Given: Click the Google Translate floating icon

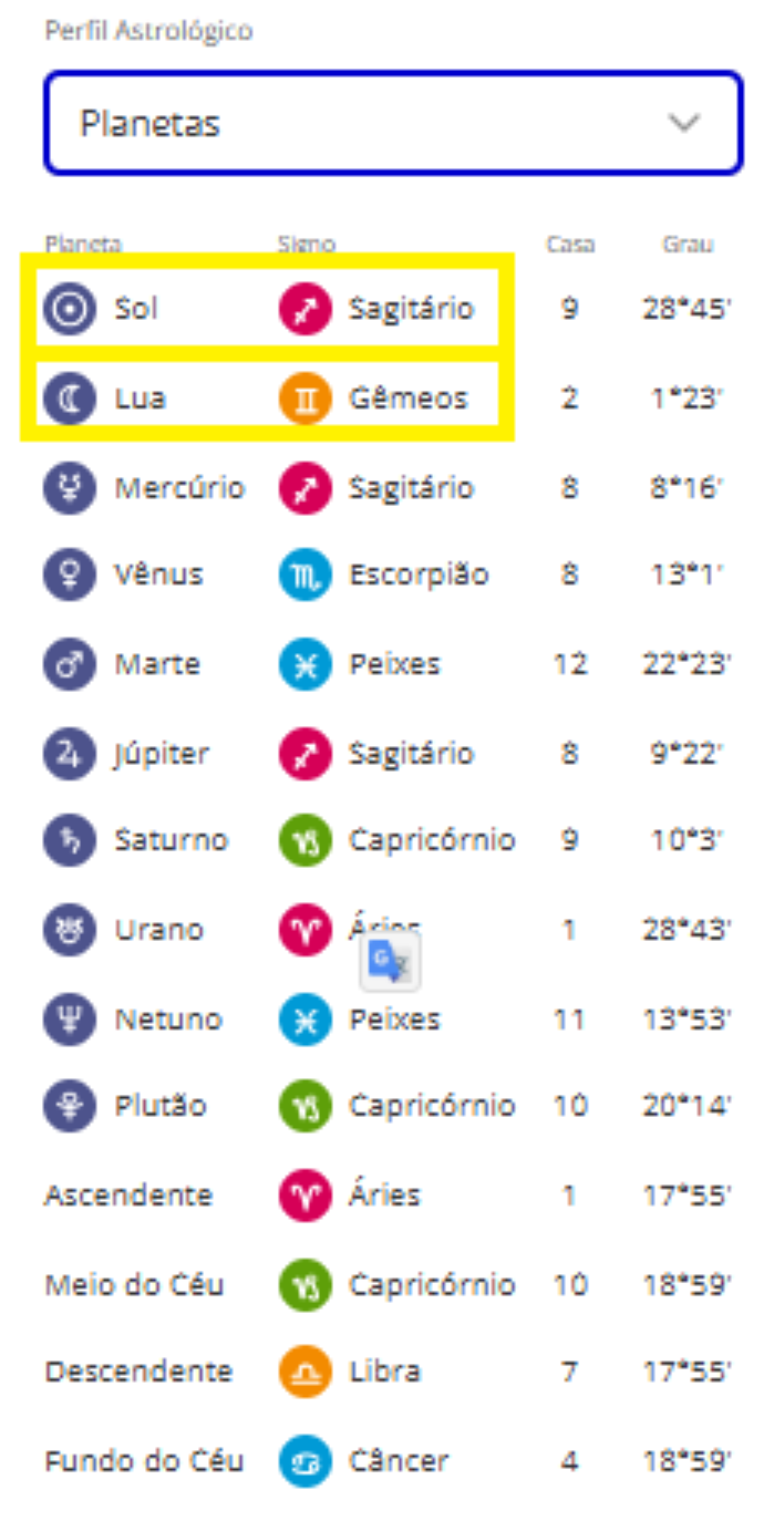Looking at the screenshot, I should pos(390,962).
